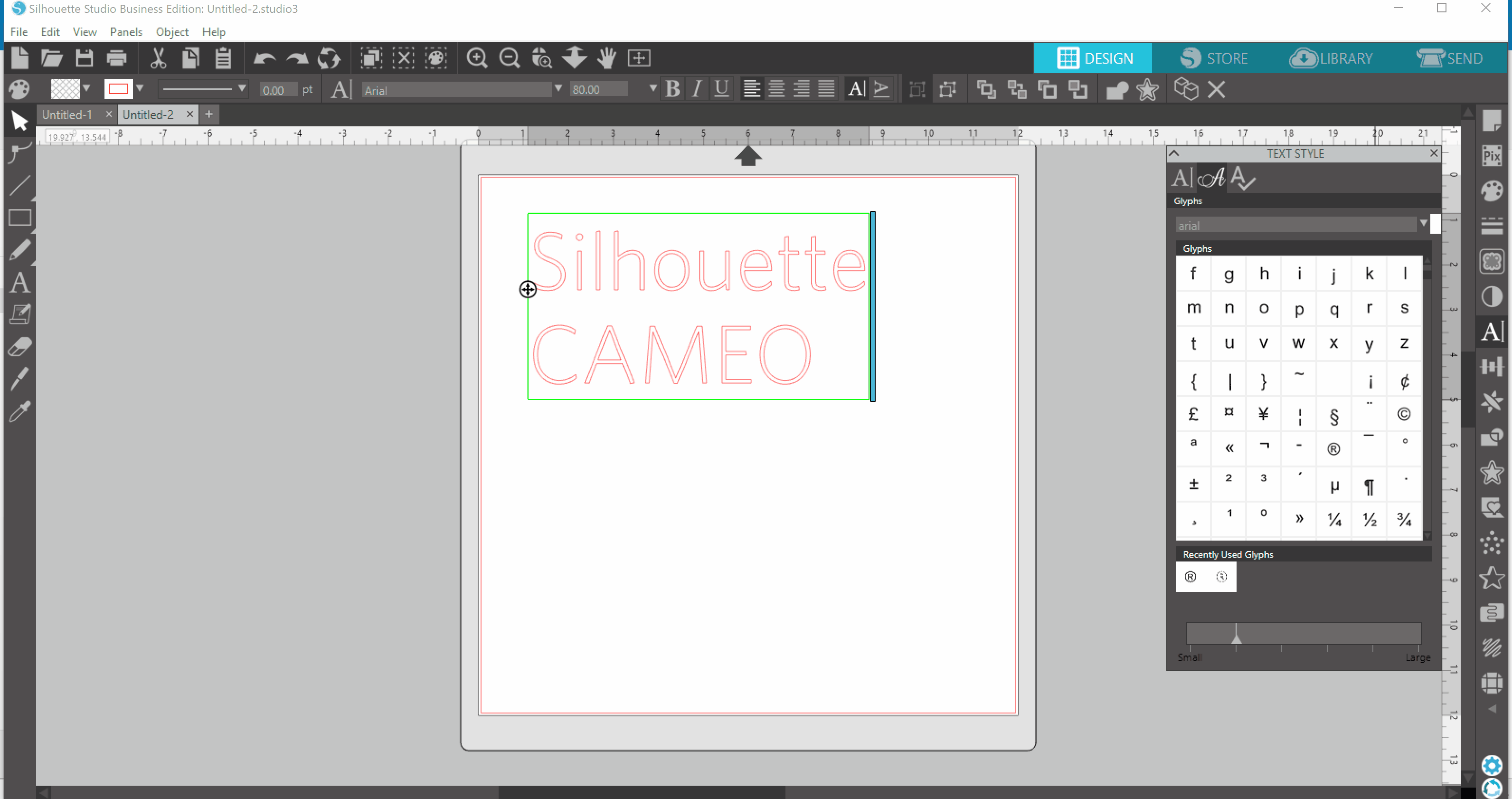This screenshot has width=1512, height=799.
Task: Add a new document tab with plus
Action: click(x=209, y=114)
